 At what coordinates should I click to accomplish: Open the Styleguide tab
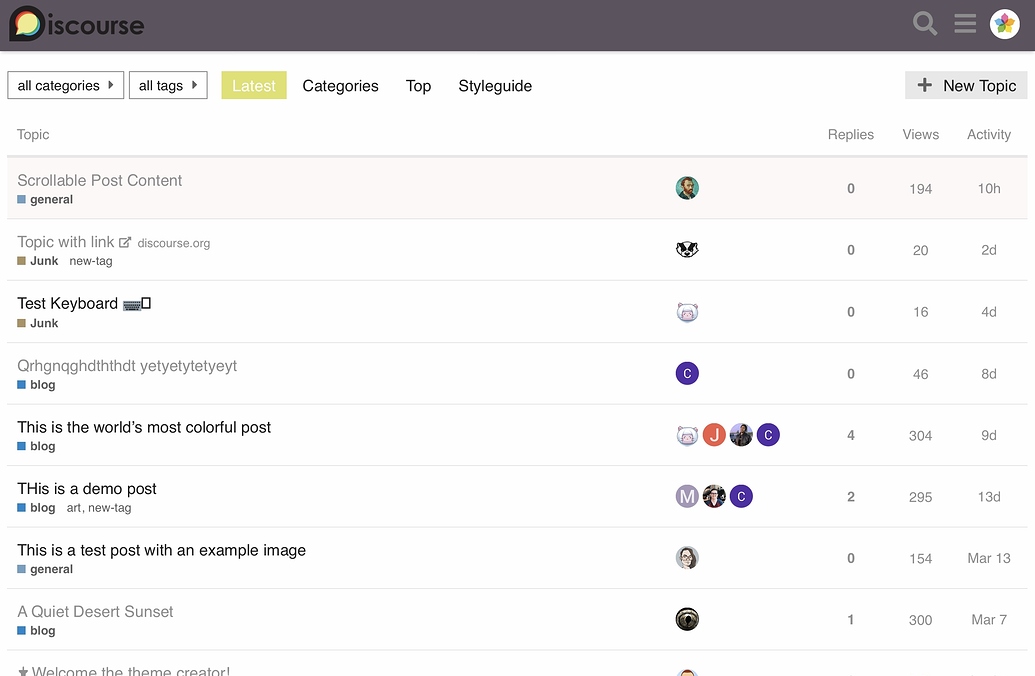(x=495, y=86)
